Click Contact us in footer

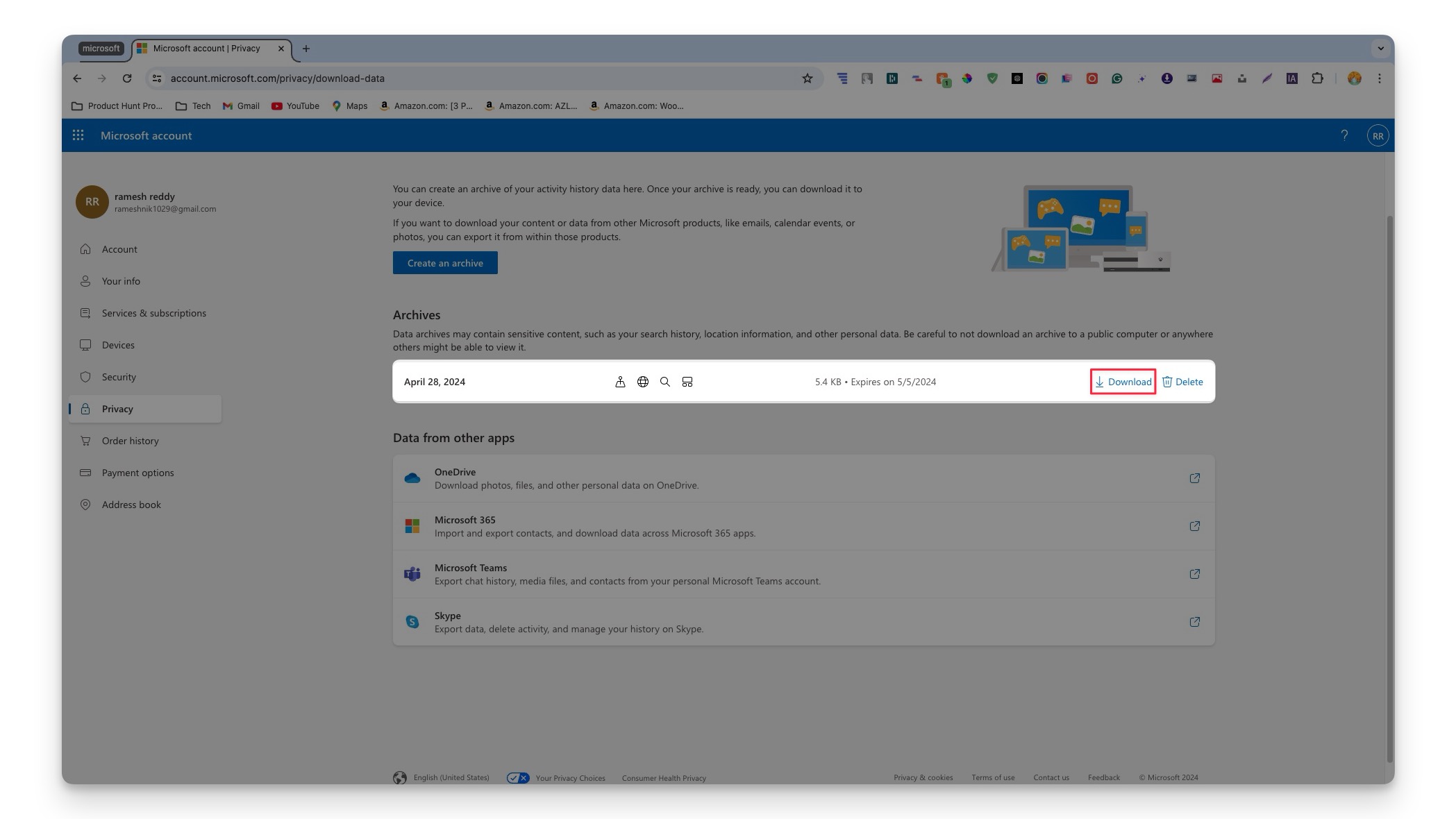[1051, 777]
